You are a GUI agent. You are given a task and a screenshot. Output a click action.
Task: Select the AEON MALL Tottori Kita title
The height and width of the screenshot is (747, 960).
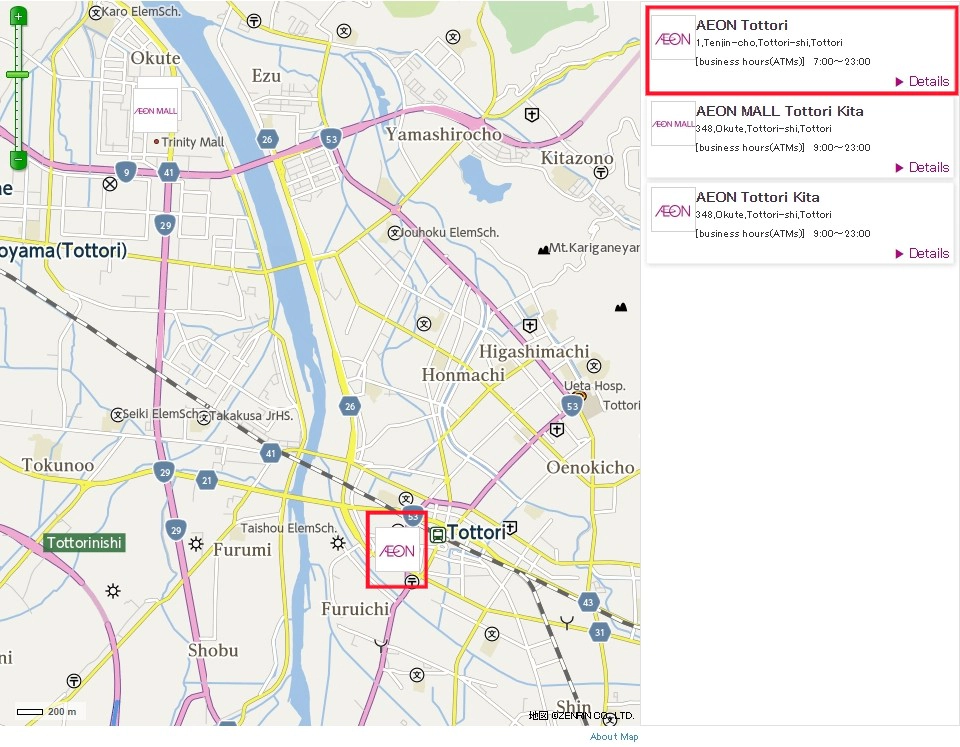pyautogui.click(x=779, y=111)
